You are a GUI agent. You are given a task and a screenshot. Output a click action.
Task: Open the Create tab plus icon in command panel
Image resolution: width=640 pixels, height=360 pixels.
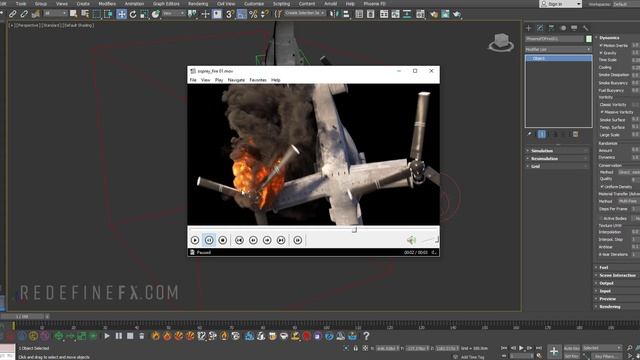pos(529,28)
